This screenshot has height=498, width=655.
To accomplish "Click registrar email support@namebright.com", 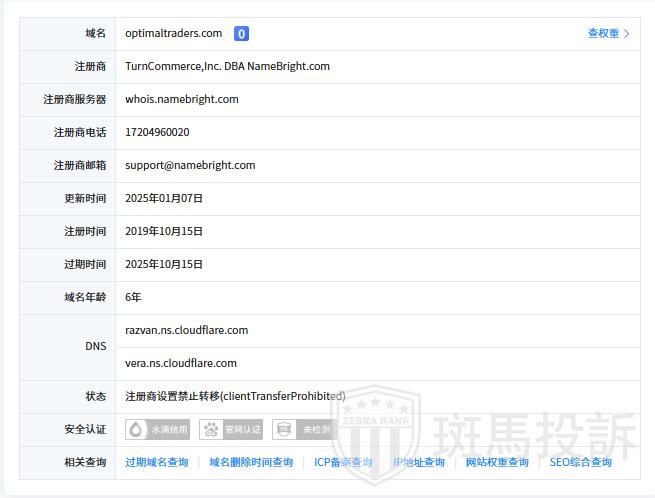I will [190, 166].
